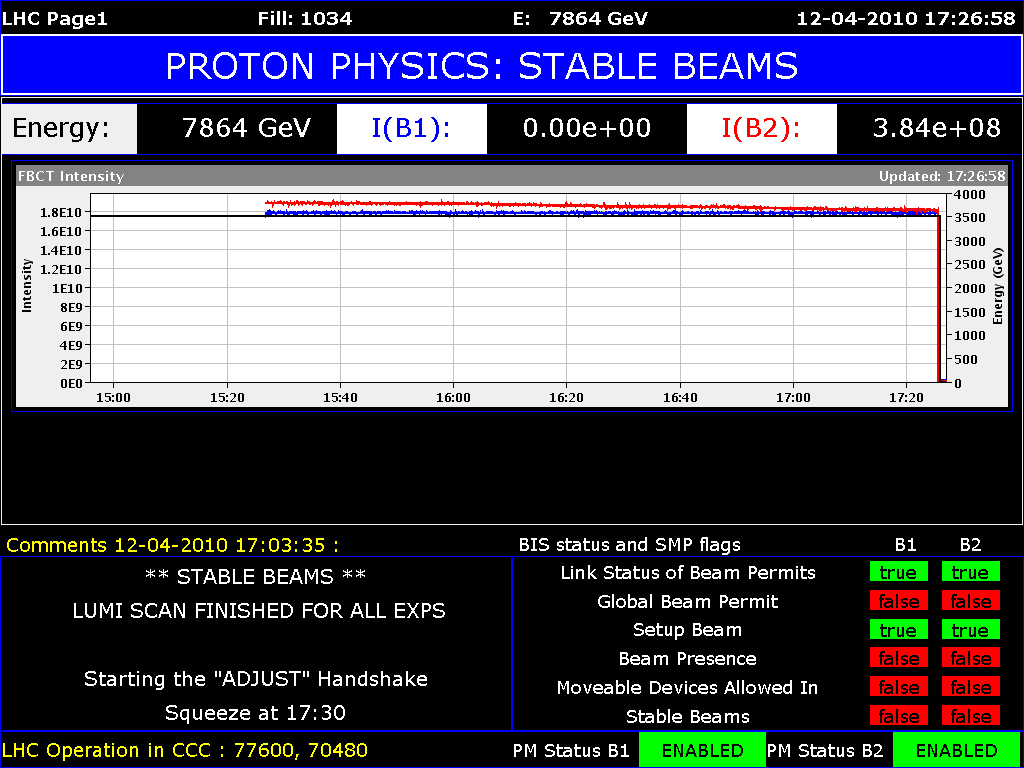Click PM Status B1 ENABLED indicator
1024x768 pixels.
pos(702,750)
